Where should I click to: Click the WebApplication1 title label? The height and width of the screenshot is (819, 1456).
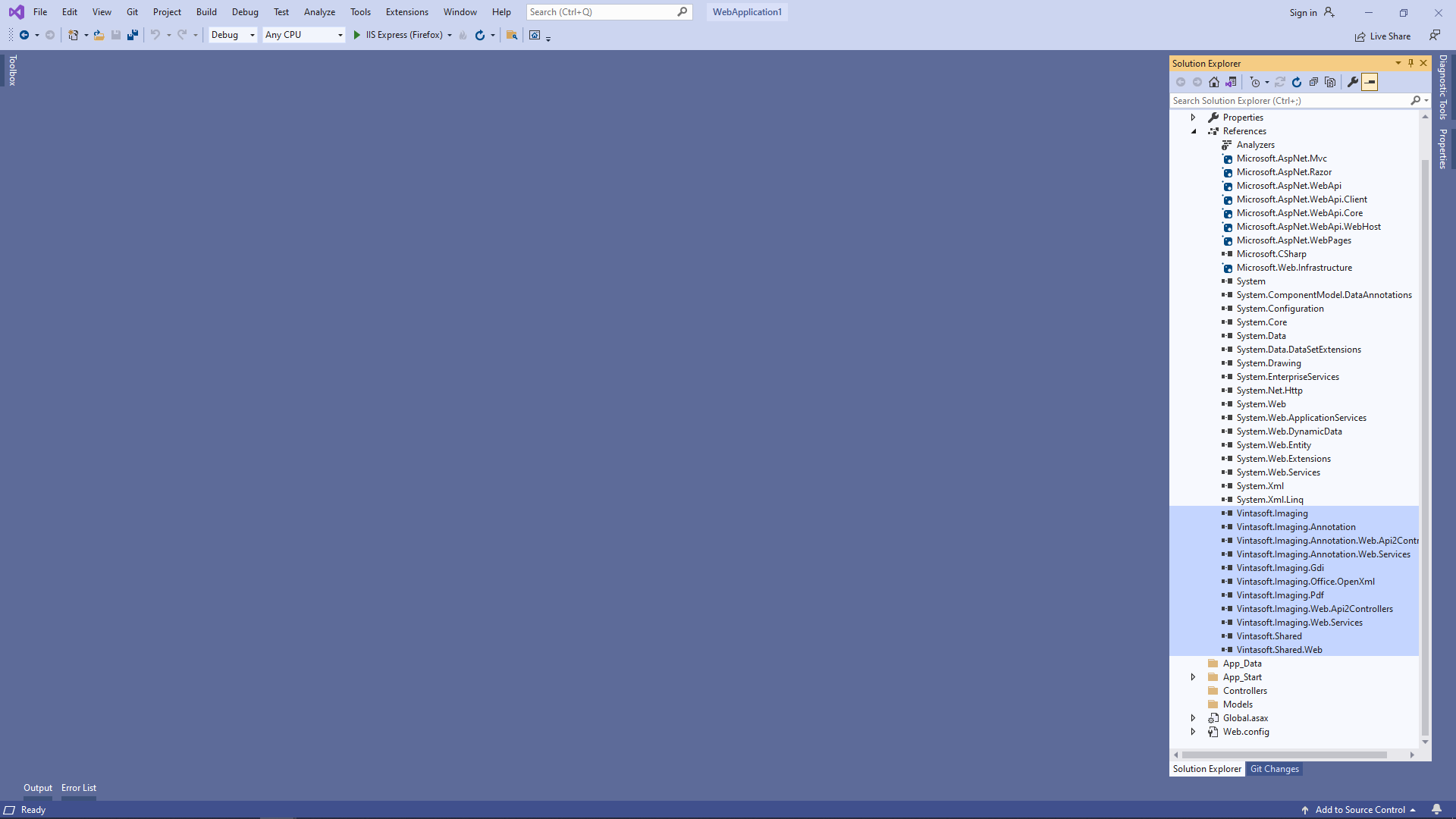(x=747, y=12)
